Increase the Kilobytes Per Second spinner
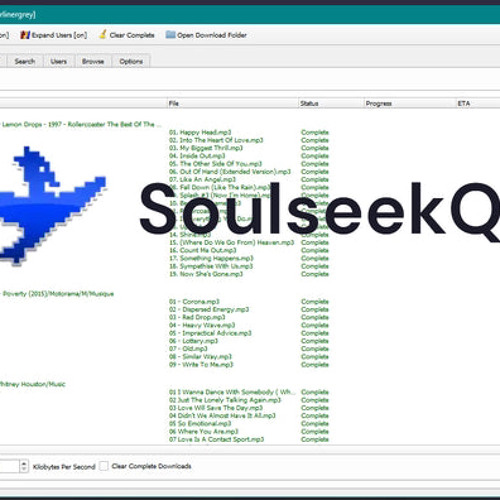The height and width of the screenshot is (500, 500). pos(24,463)
